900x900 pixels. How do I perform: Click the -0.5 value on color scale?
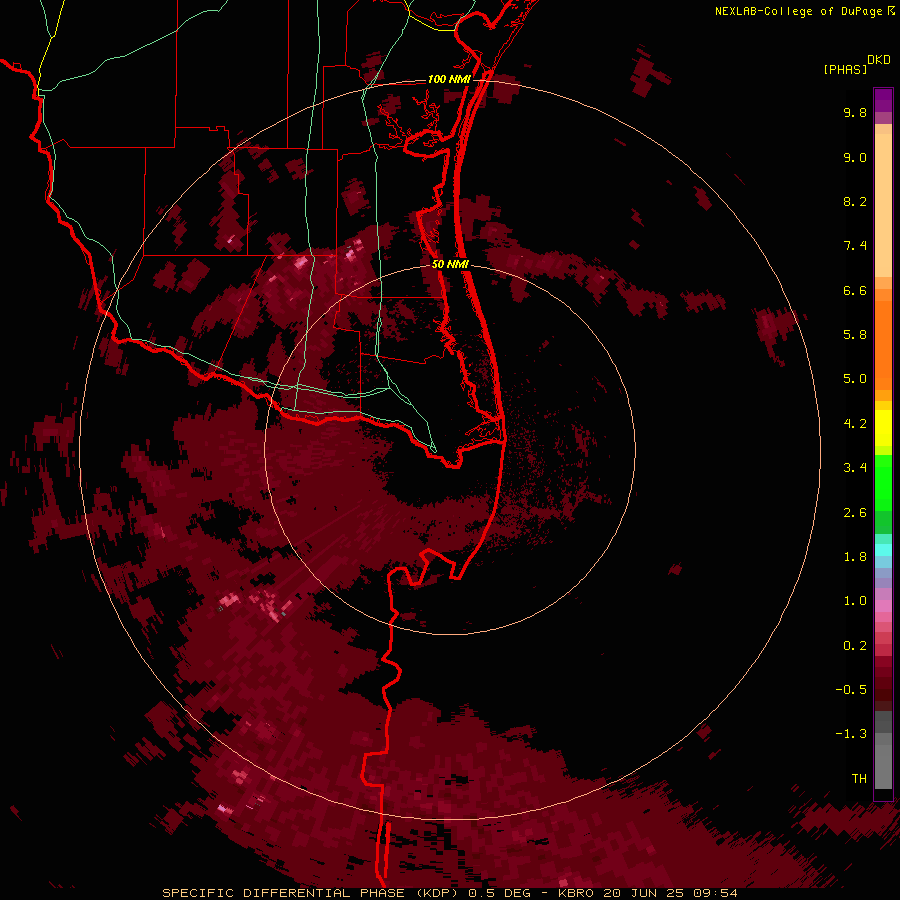[851, 690]
